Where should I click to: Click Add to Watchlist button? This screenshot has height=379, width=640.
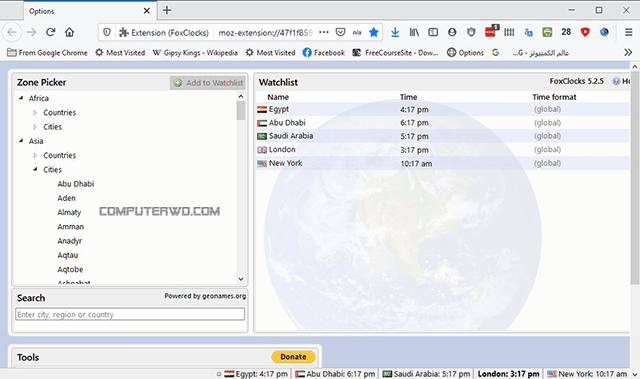click(x=208, y=83)
